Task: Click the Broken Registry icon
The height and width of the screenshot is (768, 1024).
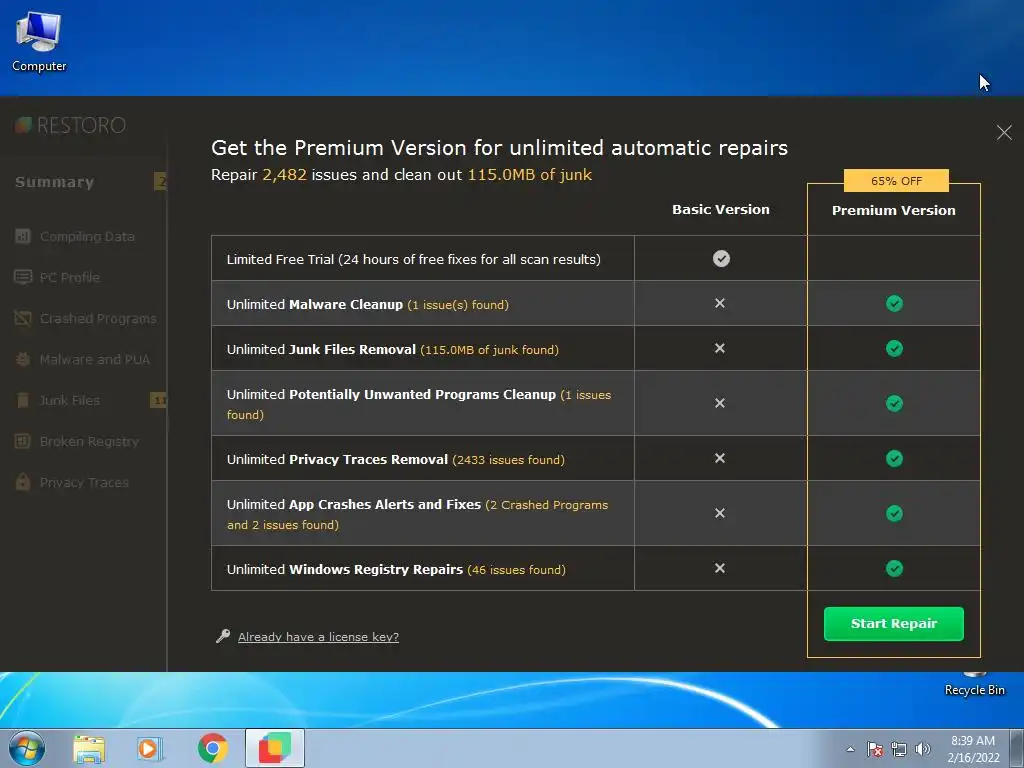Action: pos(23,441)
